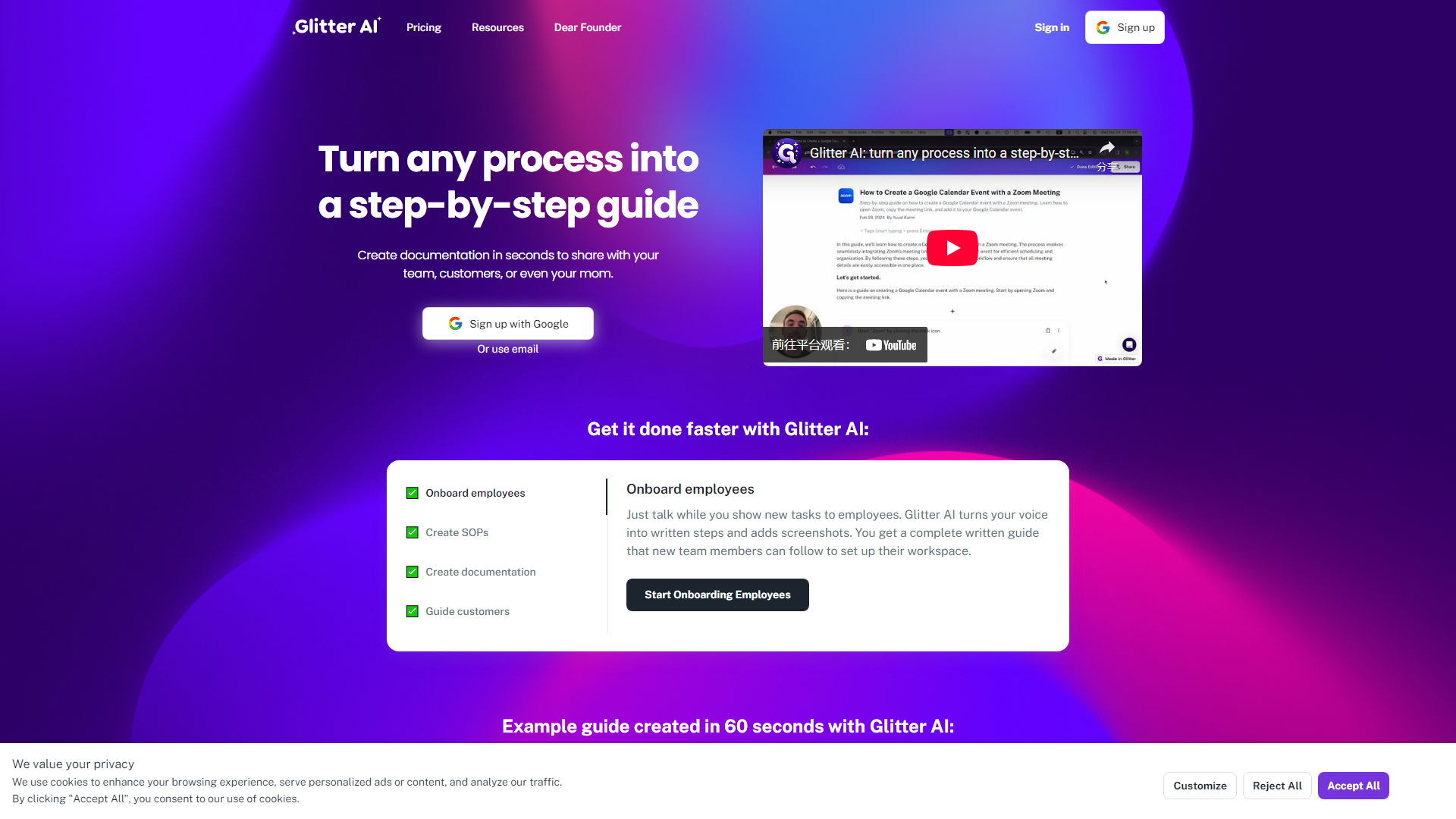Click the green checkbox next to Create documentation

tap(412, 572)
